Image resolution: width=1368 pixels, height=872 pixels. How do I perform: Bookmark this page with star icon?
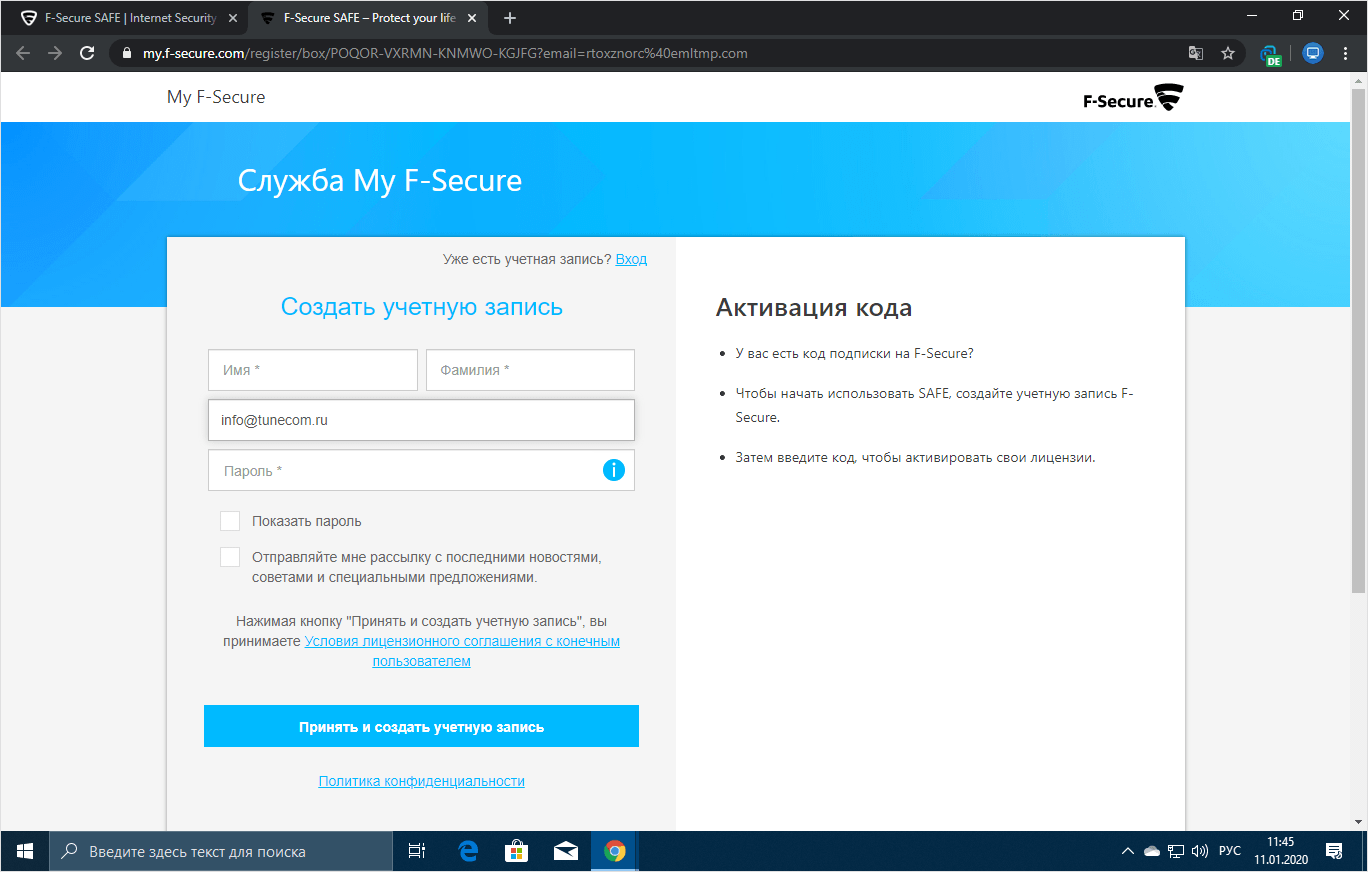[1228, 53]
